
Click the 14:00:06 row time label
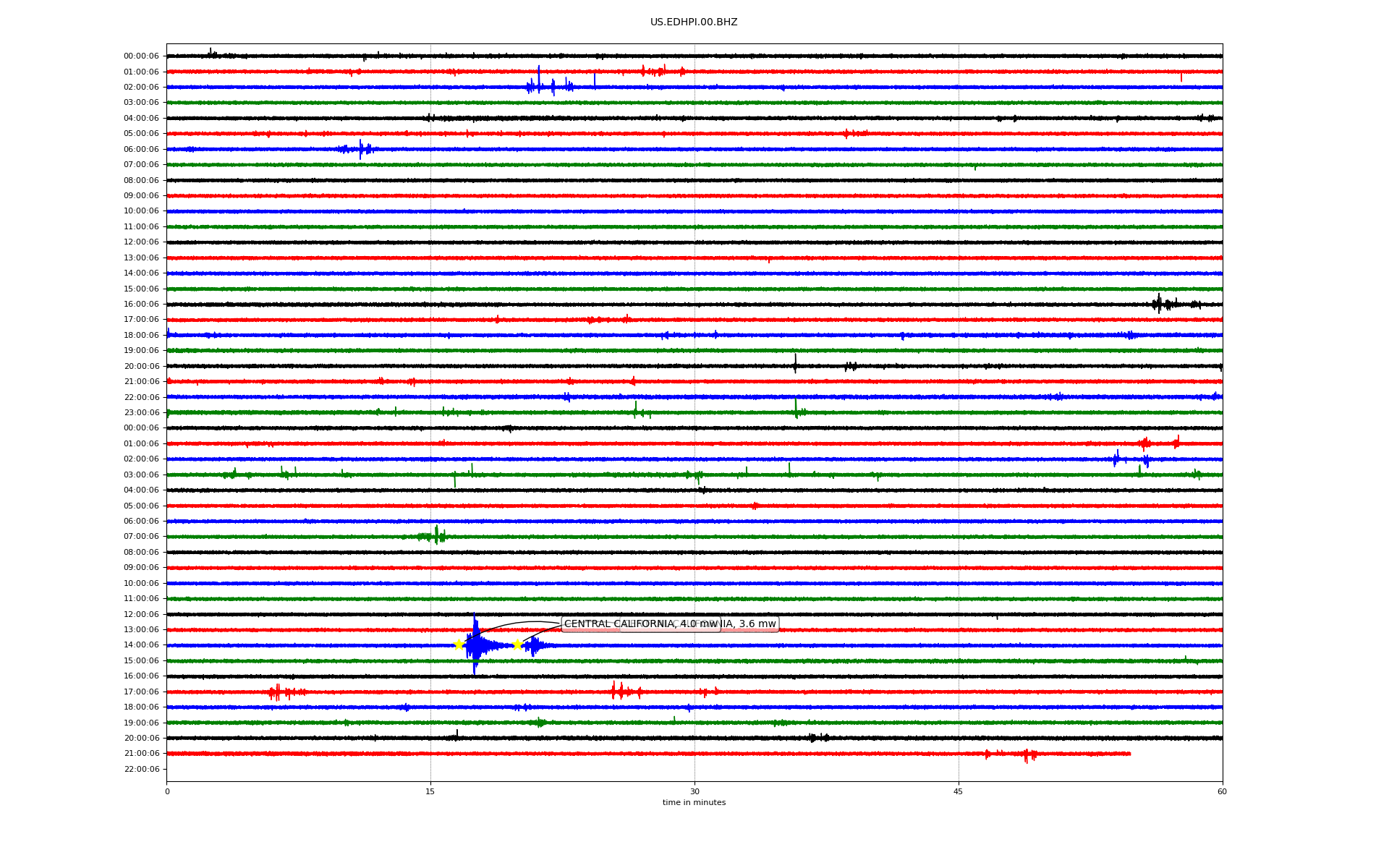coord(141,645)
